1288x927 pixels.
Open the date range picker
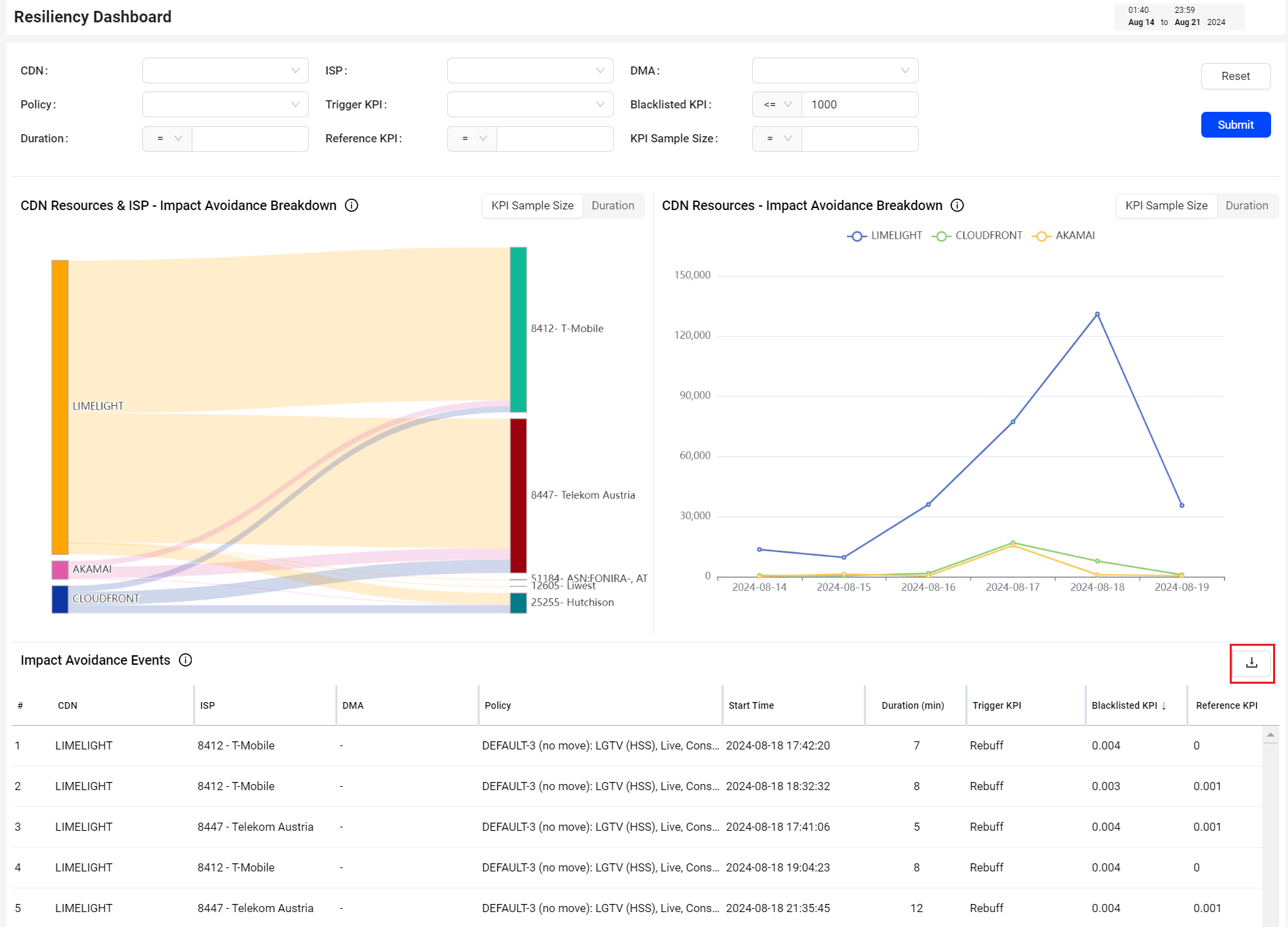click(x=1179, y=16)
